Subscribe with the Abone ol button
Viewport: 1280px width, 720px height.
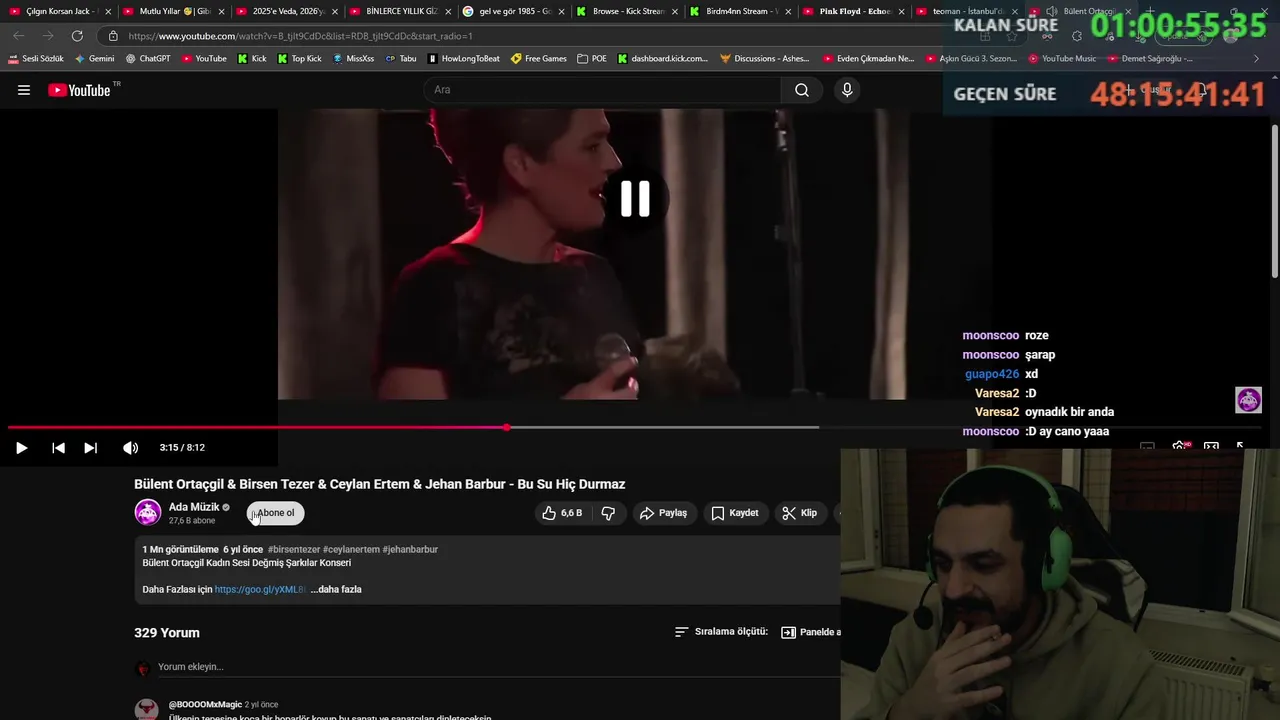coord(276,513)
